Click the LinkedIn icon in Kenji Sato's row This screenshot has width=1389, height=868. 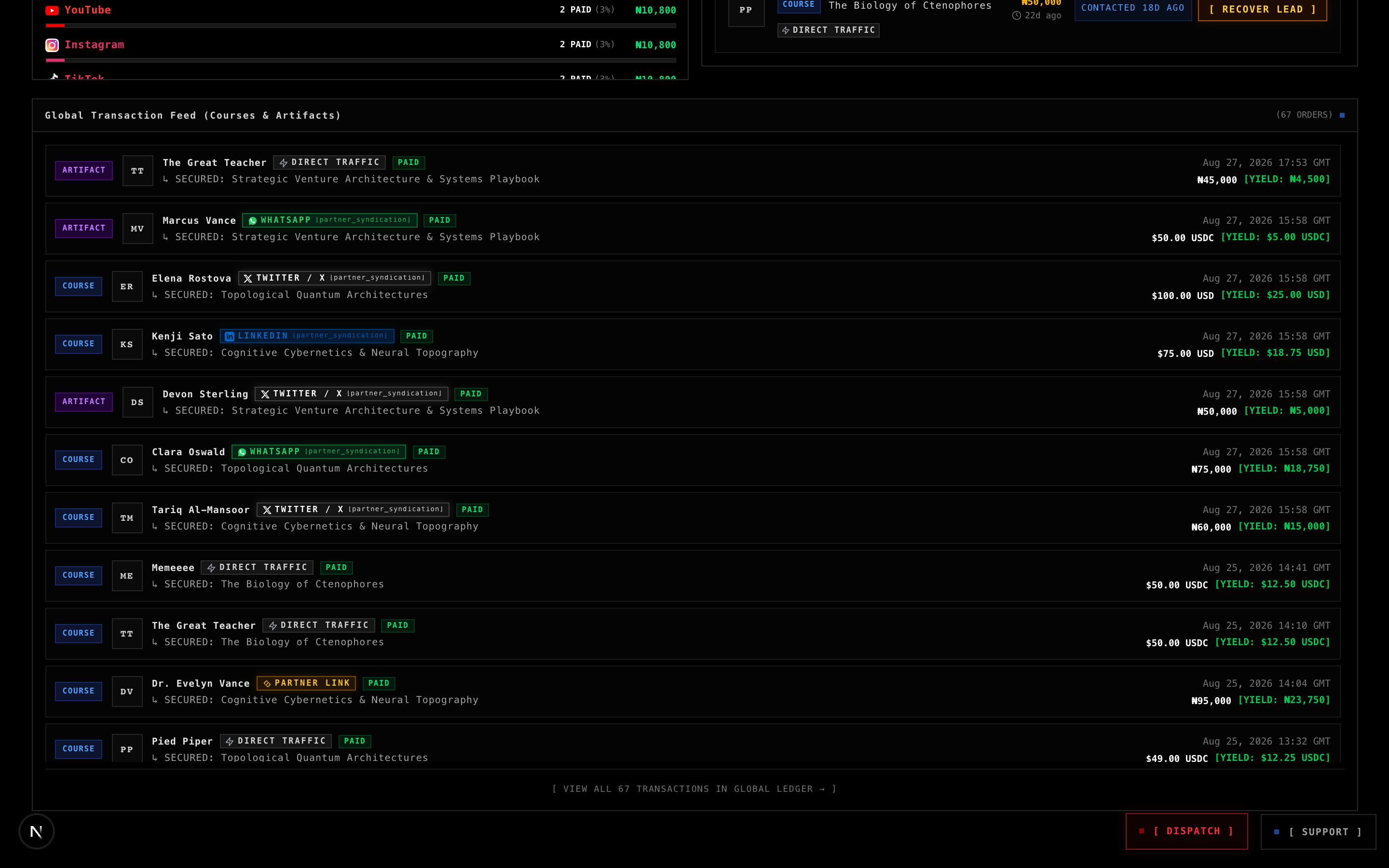coord(230,337)
